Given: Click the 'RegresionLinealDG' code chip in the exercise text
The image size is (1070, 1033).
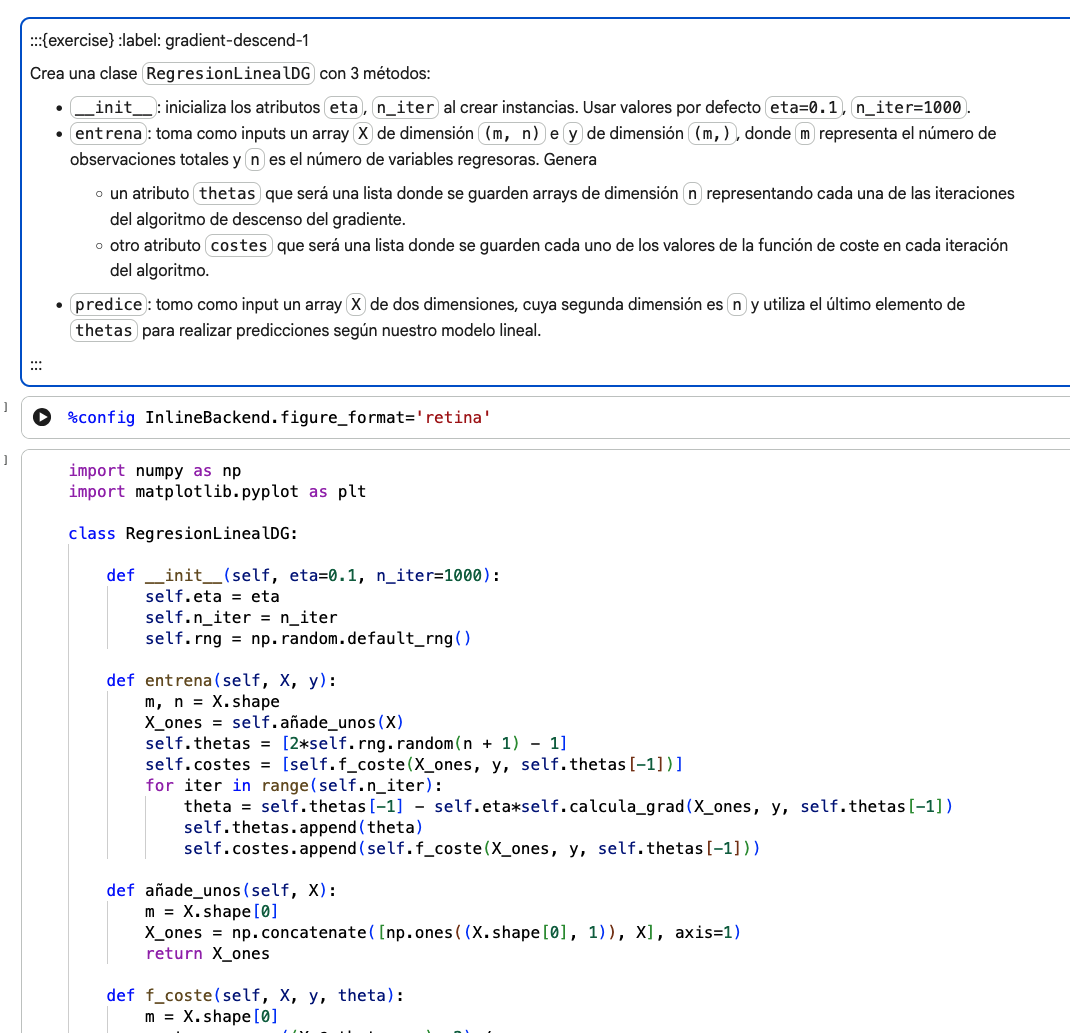Looking at the screenshot, I should coord(228,73).
